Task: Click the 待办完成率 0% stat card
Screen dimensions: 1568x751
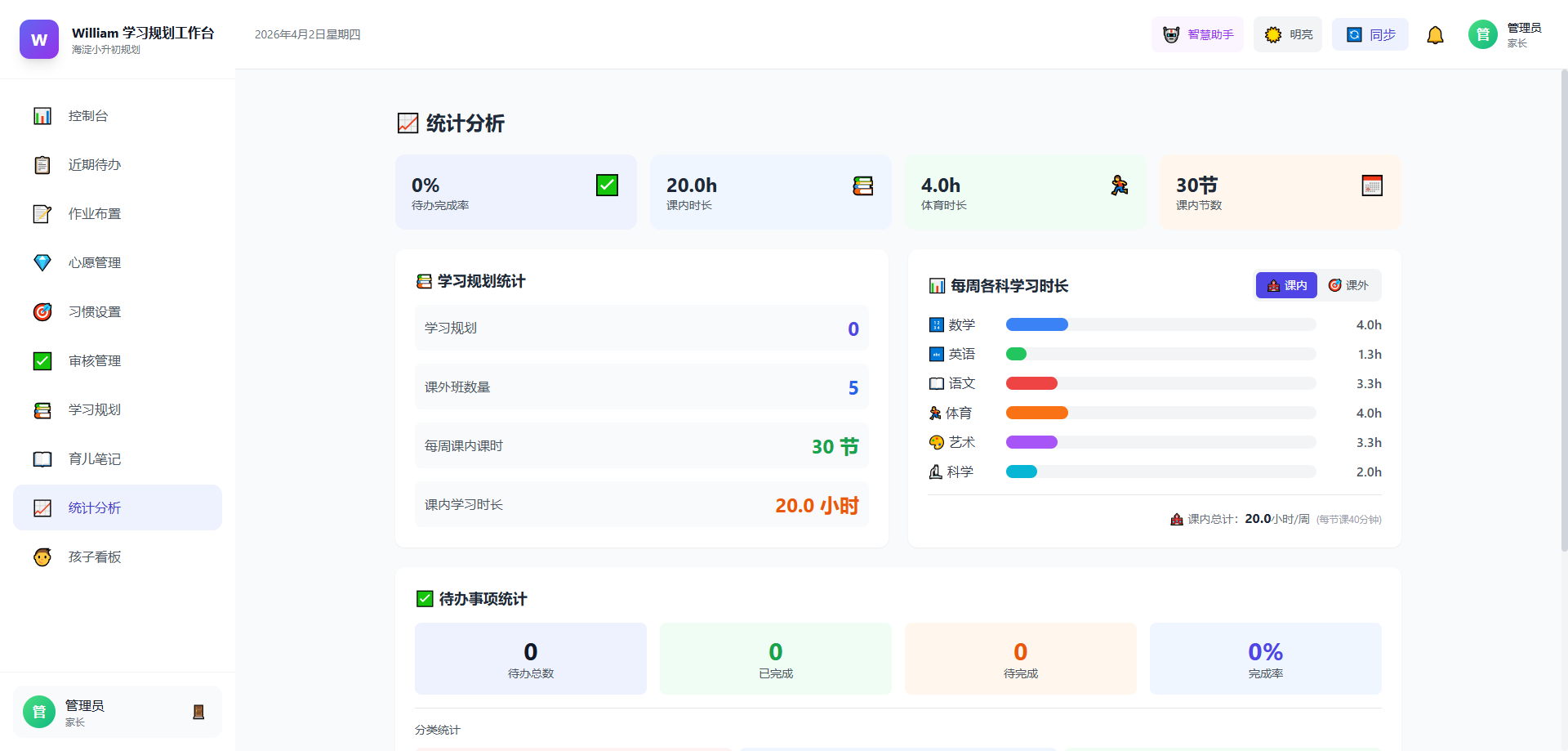Action: (x=515, y=192)
